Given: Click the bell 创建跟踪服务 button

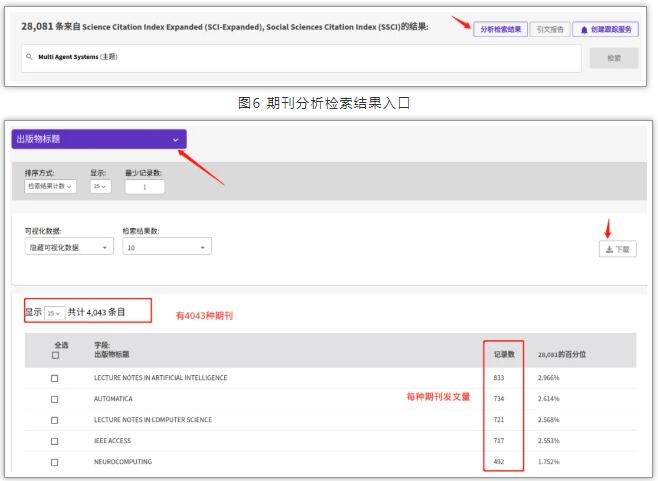Looking at the screenshot, I should coord(605,30).
